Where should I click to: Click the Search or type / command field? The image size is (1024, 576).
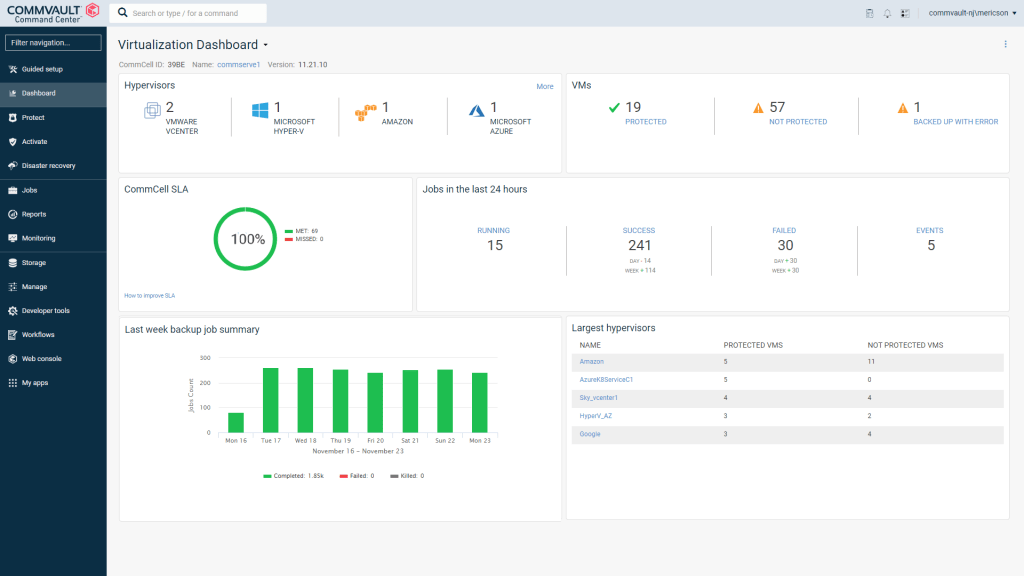pos(188,13)
